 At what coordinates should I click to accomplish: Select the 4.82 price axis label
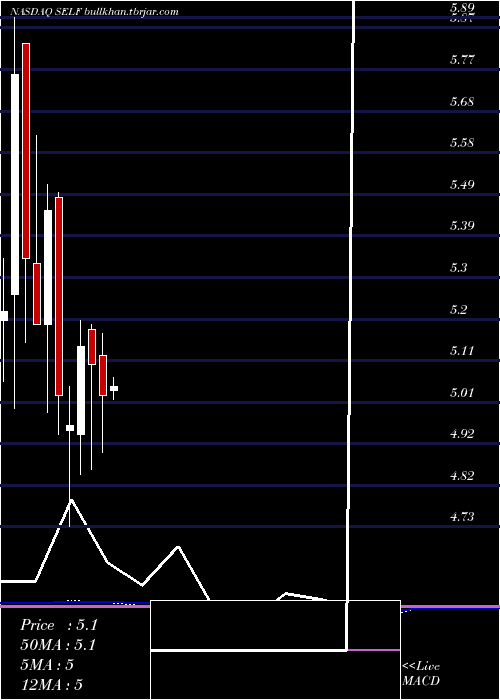pyautogui.click(x=462, y=475)
